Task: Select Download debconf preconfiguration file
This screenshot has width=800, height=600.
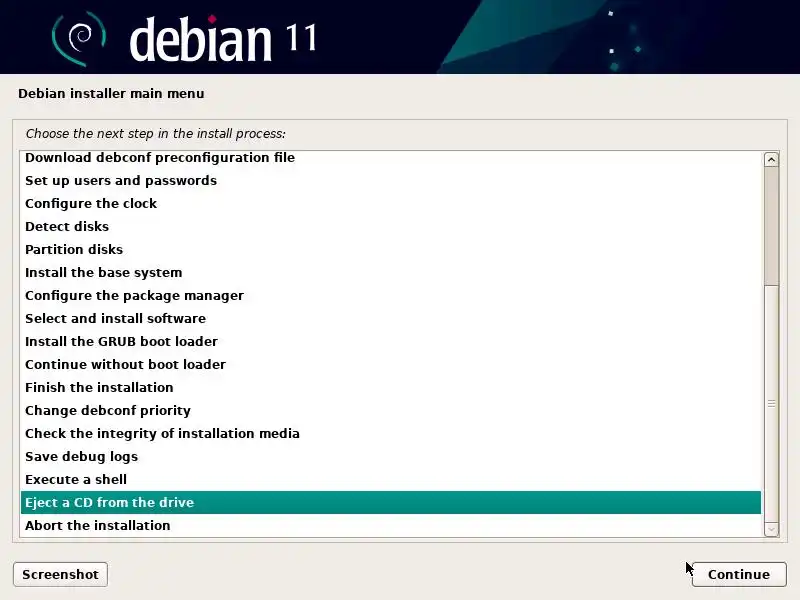Action: pyautogui.click(x=391, y=158)
